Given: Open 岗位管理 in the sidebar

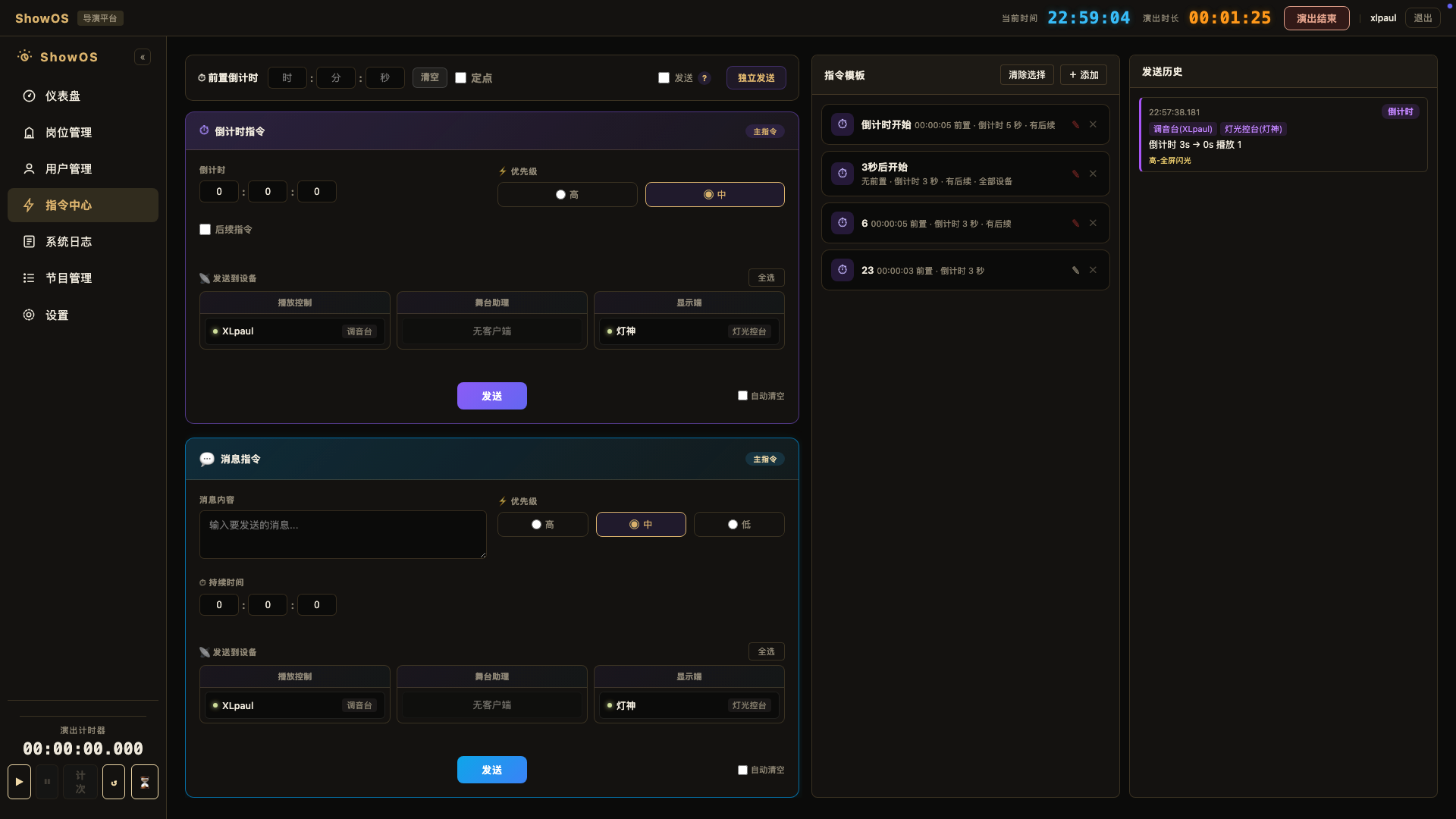Looking at the screenshot, I should click(83, 133).
